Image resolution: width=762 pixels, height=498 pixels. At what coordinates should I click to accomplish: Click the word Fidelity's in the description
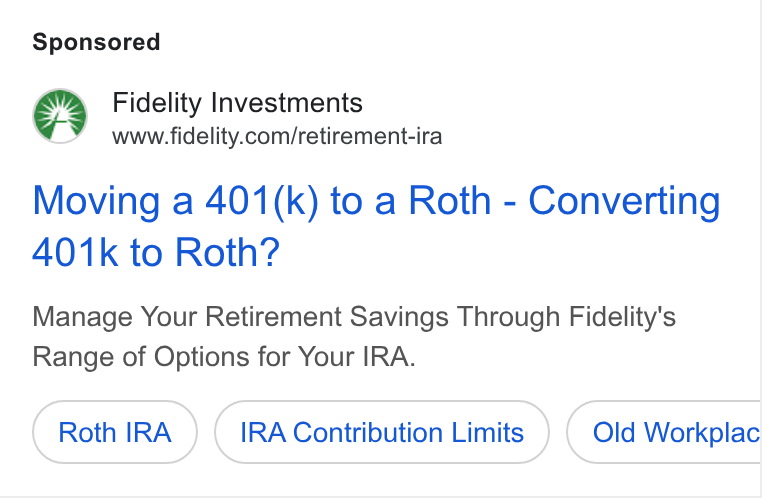point(623,317)
